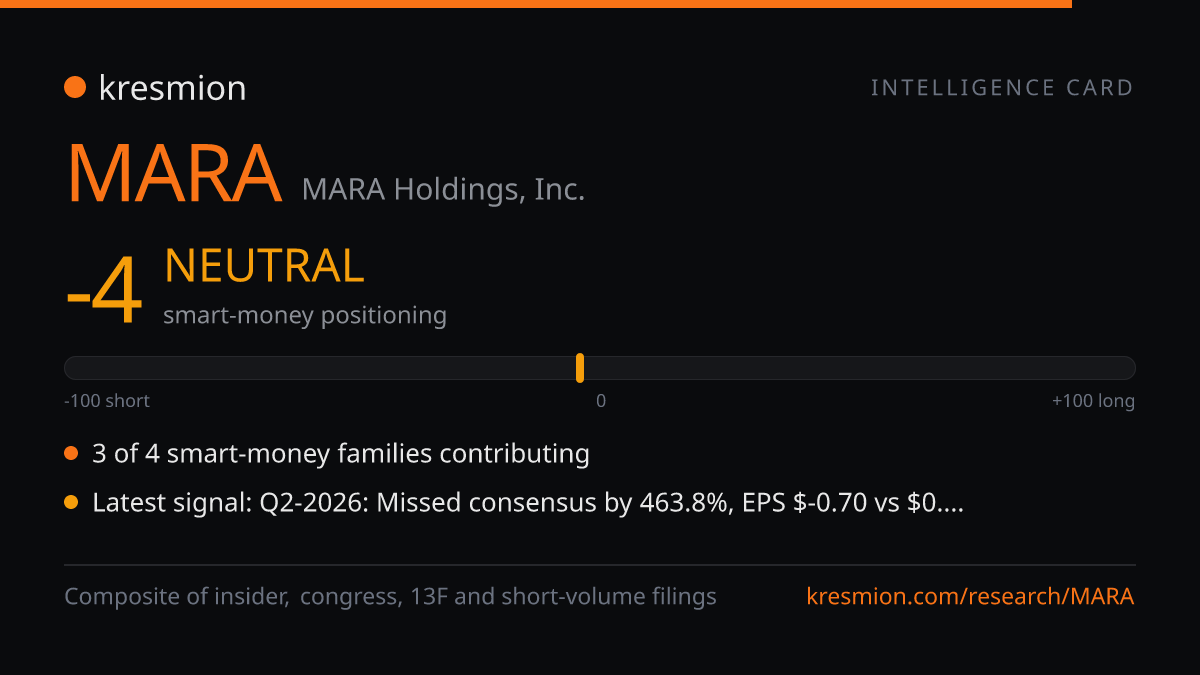Click the yellow bullet beside Latest signal
The image size is (1200, 675).
click(x=71, y=503)
